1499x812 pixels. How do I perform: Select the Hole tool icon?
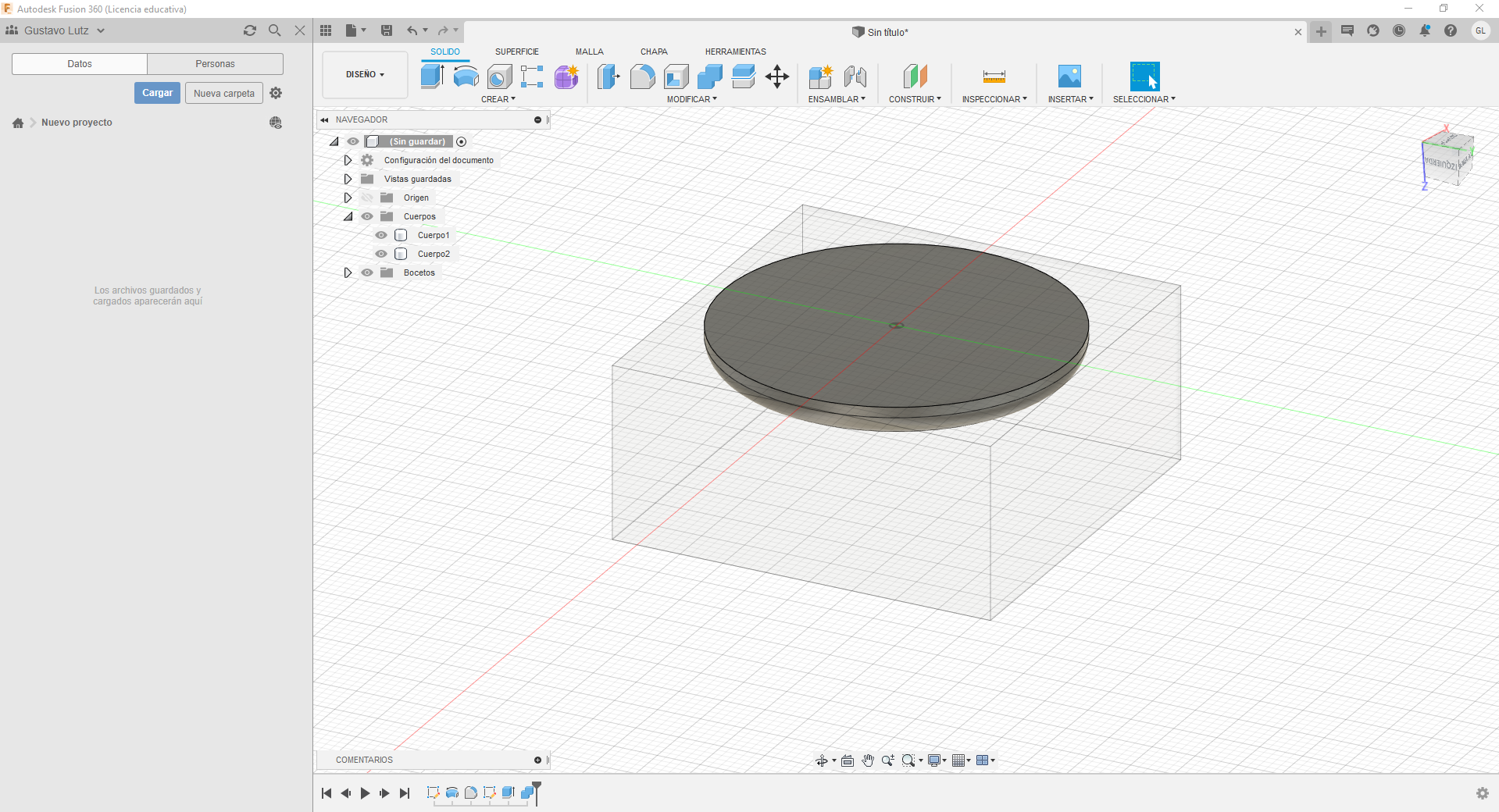(499, 77)
